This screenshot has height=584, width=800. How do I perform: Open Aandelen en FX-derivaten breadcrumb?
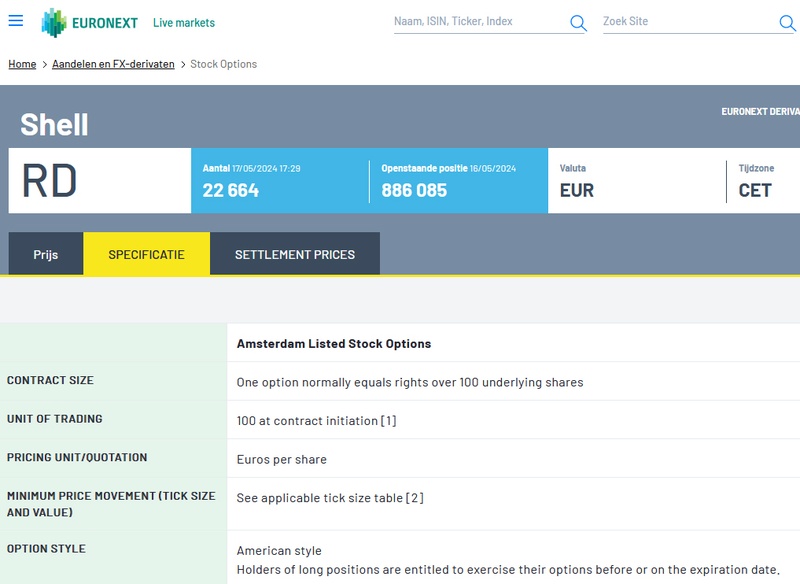pyautogui.click(x=113, y=64)
